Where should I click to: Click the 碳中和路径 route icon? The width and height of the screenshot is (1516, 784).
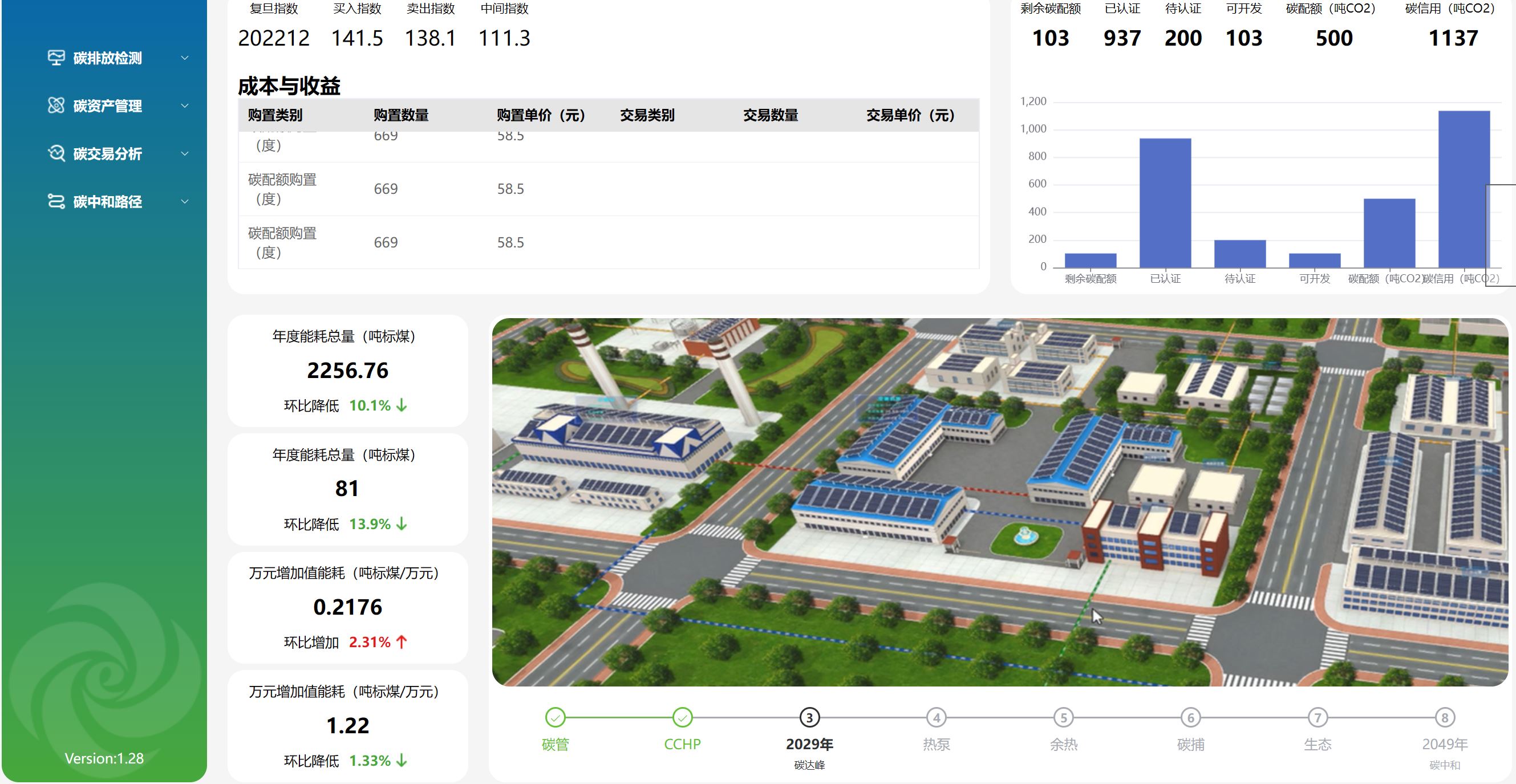tap(56, 202)
